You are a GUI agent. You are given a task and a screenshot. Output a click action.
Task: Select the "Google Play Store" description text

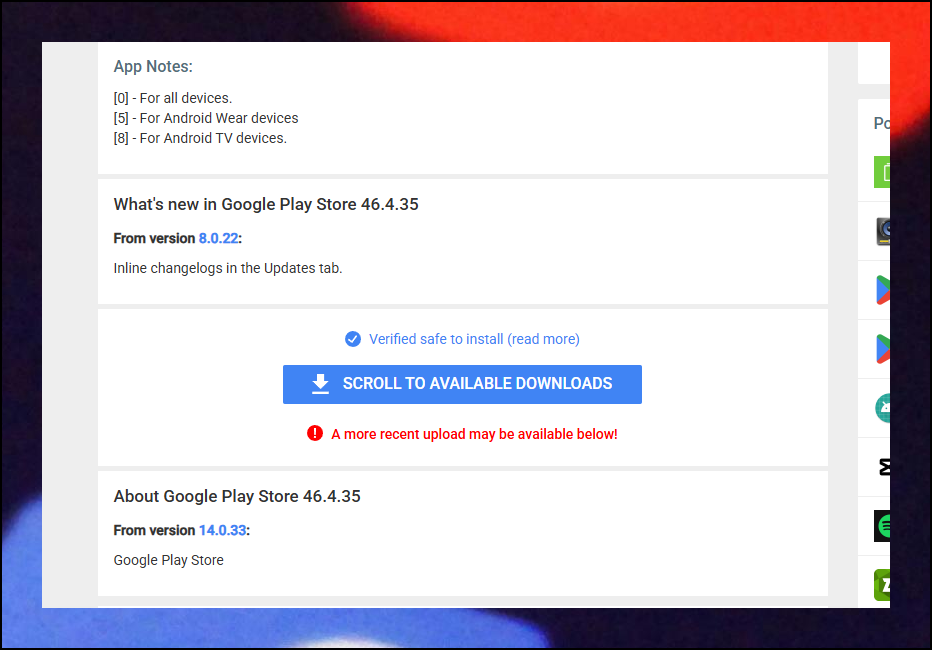(x=168, y=560)
